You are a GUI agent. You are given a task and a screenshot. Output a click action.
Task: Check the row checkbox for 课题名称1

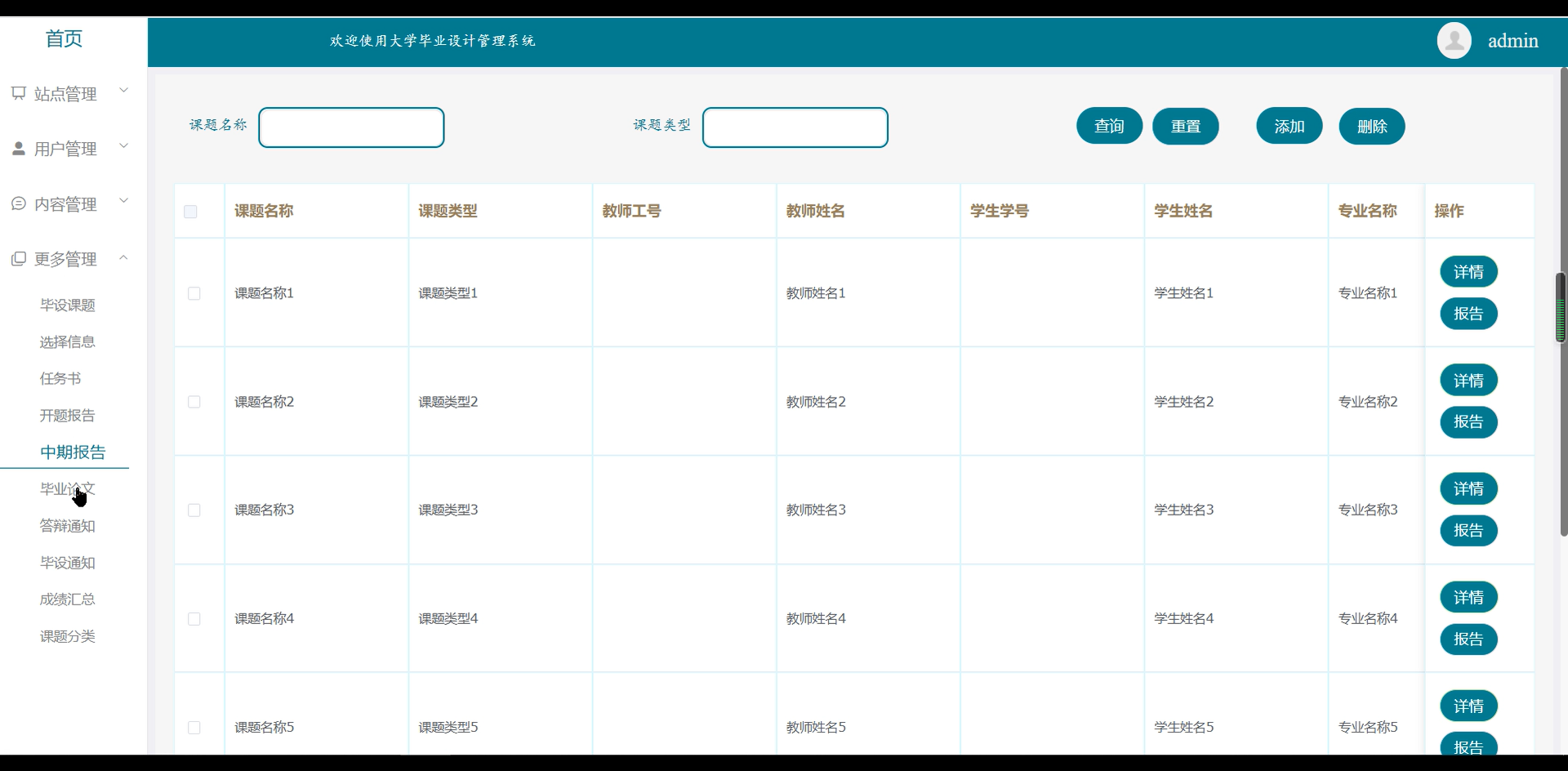194,293
